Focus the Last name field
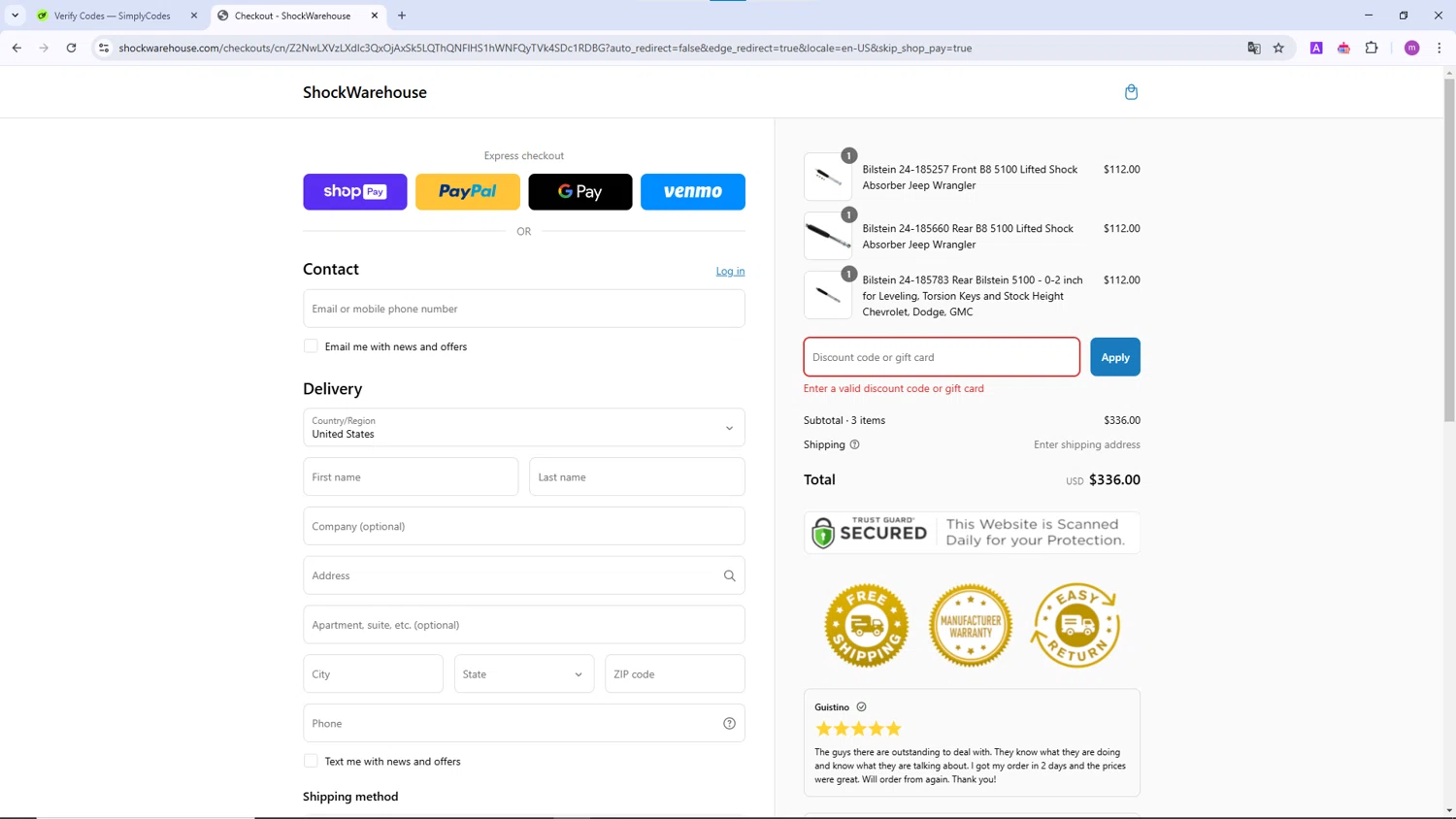Screen dimensions: 1456x819 [x=637, y=476]
